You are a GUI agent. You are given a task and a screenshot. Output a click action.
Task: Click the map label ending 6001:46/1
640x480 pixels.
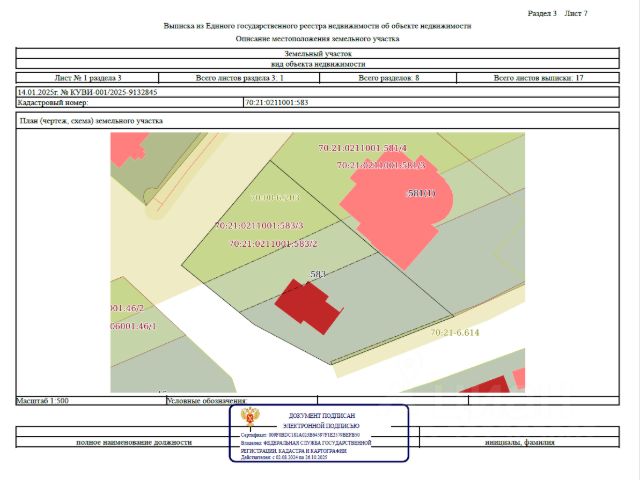pos(133,326)
